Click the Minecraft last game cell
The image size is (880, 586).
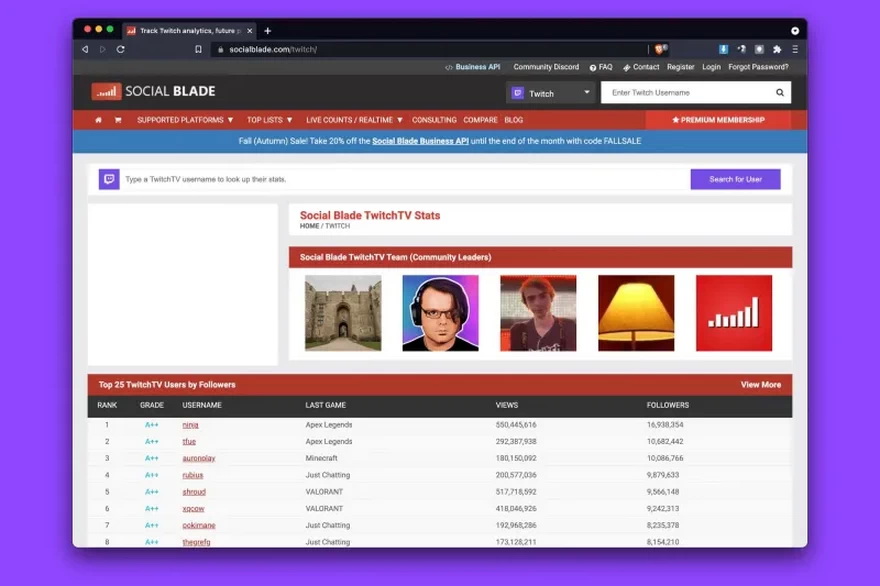[322, 459]
